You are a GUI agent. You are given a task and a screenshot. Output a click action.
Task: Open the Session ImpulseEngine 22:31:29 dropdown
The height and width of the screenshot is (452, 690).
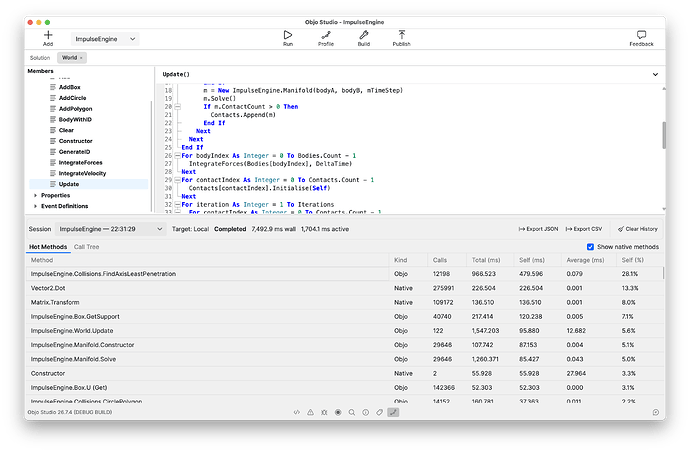click(x=111, y=229)
